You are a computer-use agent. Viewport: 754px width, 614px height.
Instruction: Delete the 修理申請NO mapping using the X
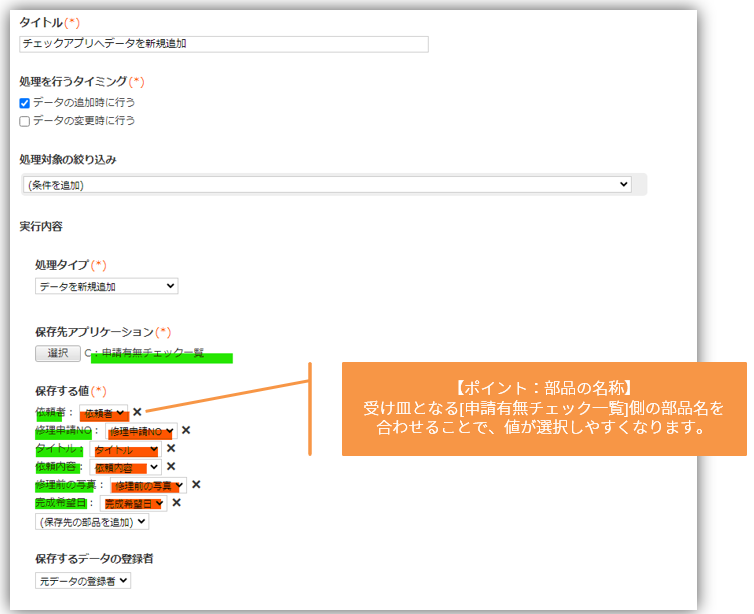pos(186,430)
